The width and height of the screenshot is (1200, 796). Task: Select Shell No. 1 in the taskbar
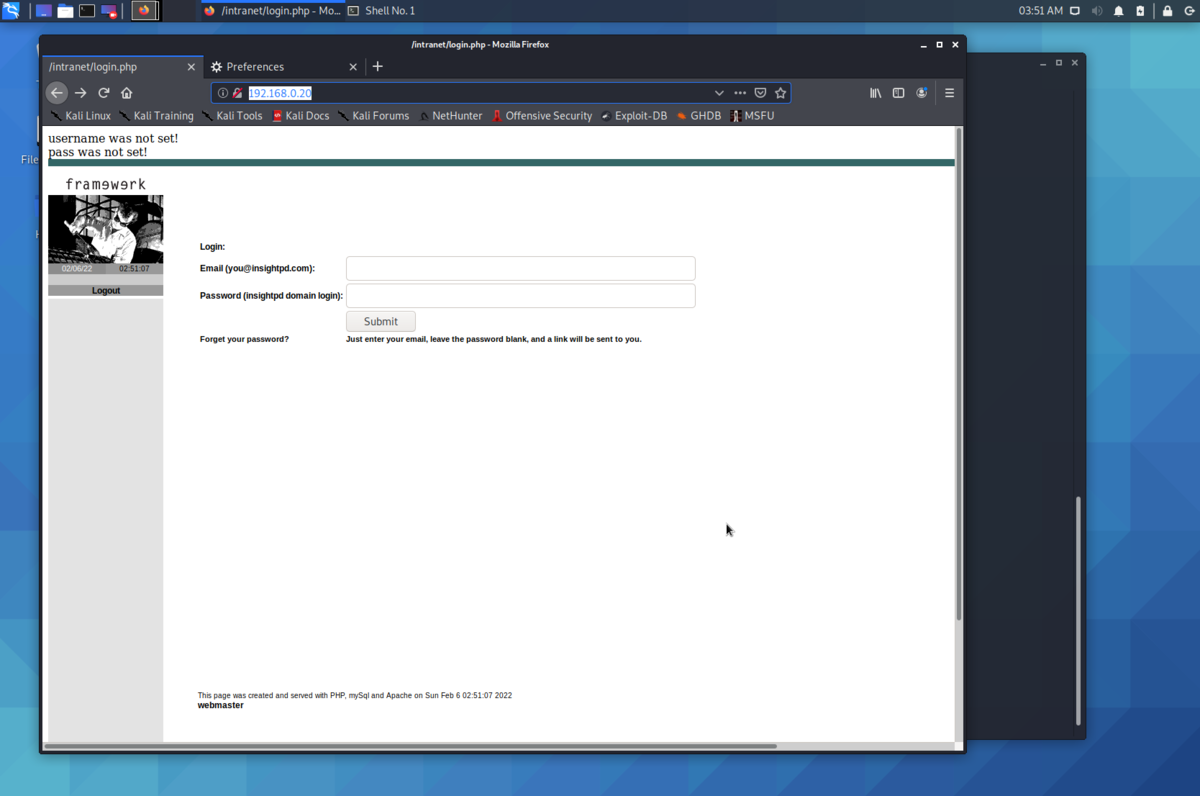[x=382, y=11]
